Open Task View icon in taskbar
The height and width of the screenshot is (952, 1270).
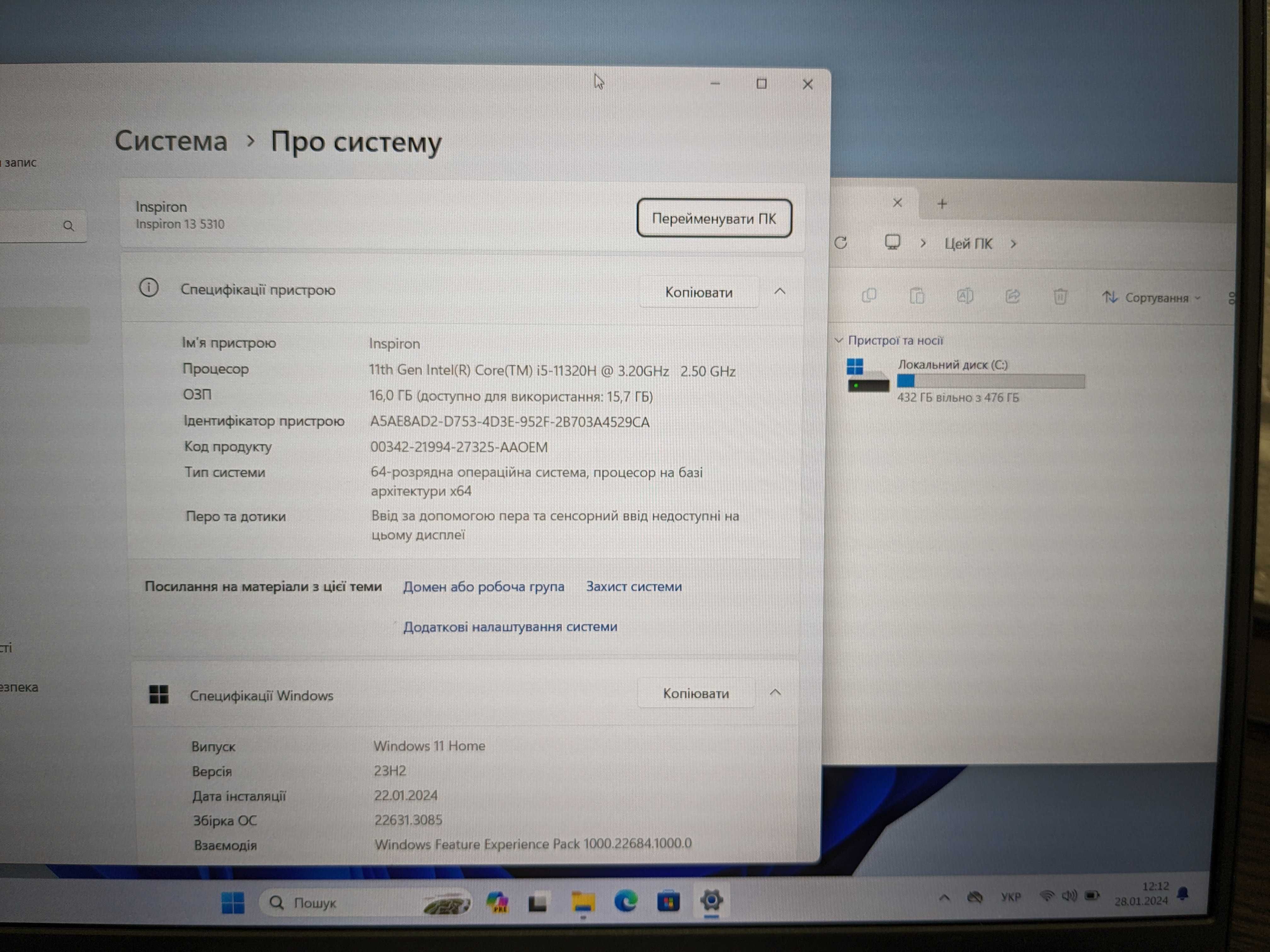pyautogui.click(x=538, y=903)
